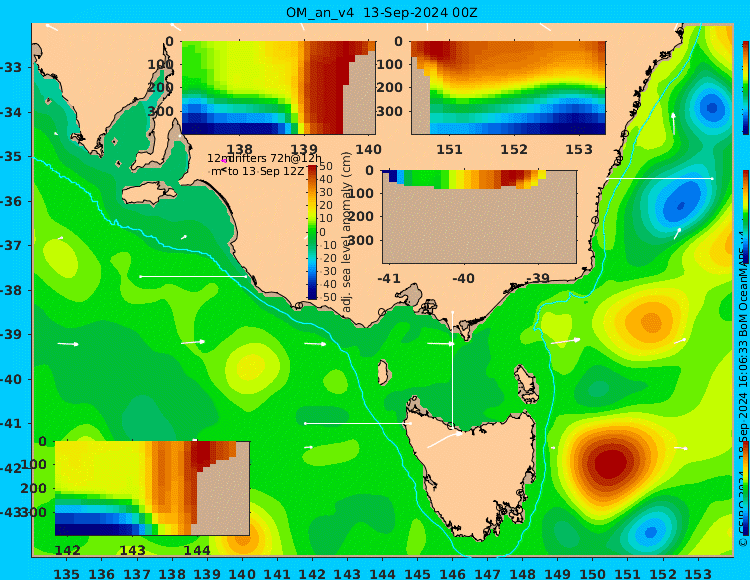Click the "-40" label under the middle inset
The image size is (750, 580).
pos(463,278)
